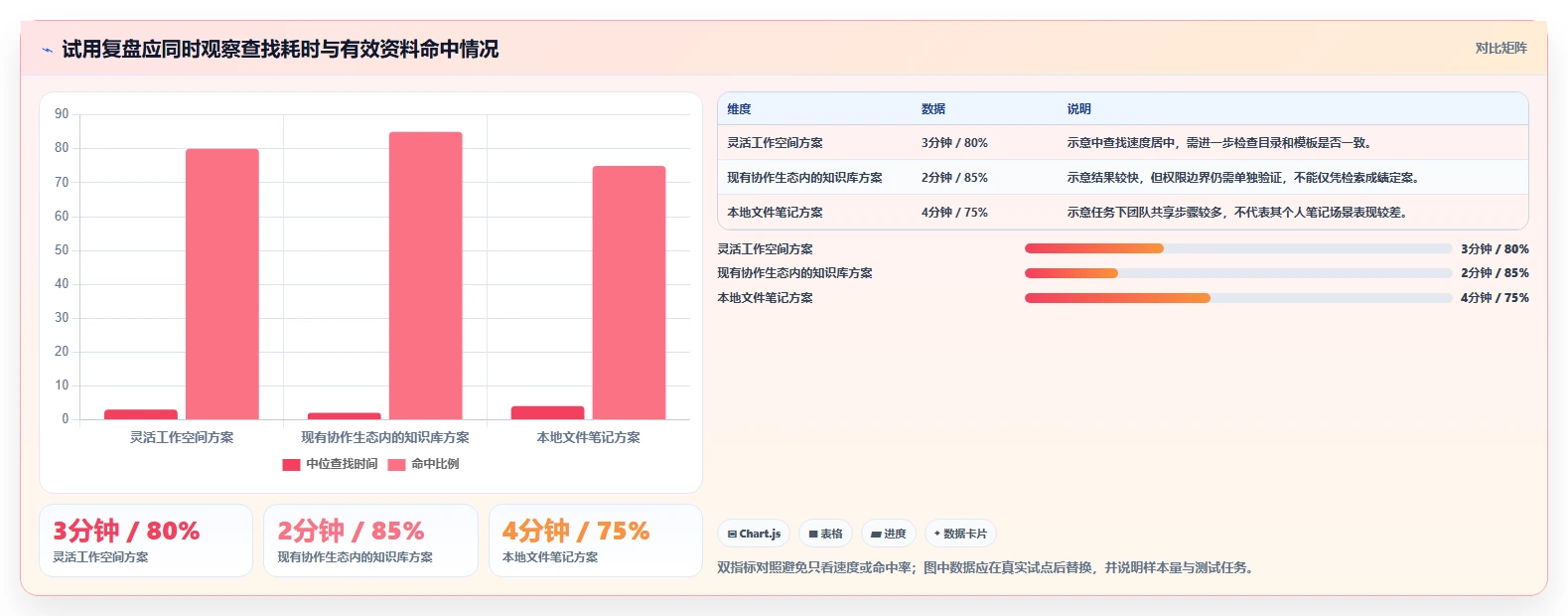
Task: Click 现有协作生态内的知识库方案 label beside the progress bar
Action: [x=795, y=273]
